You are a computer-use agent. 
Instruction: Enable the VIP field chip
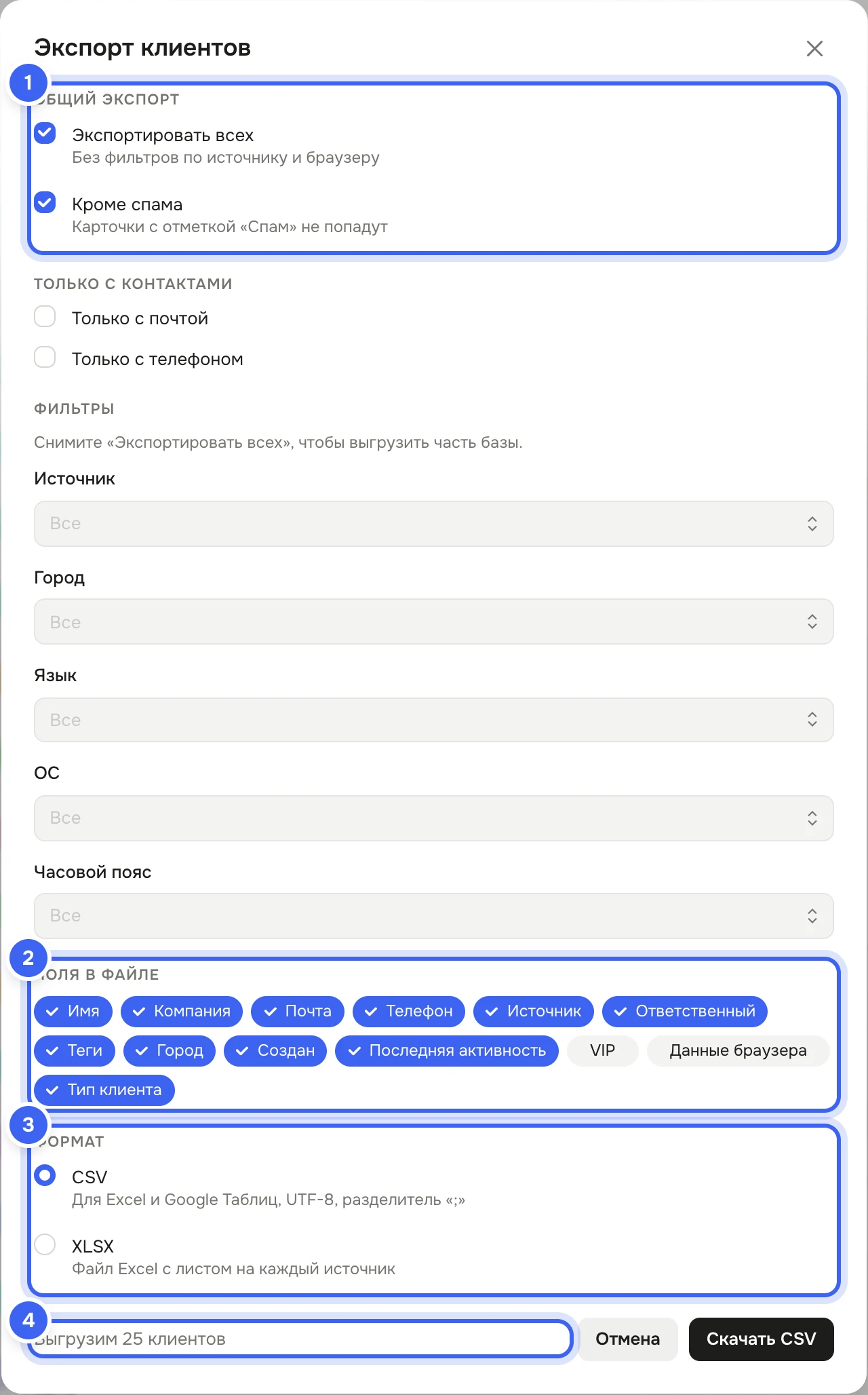point(602,1050)
